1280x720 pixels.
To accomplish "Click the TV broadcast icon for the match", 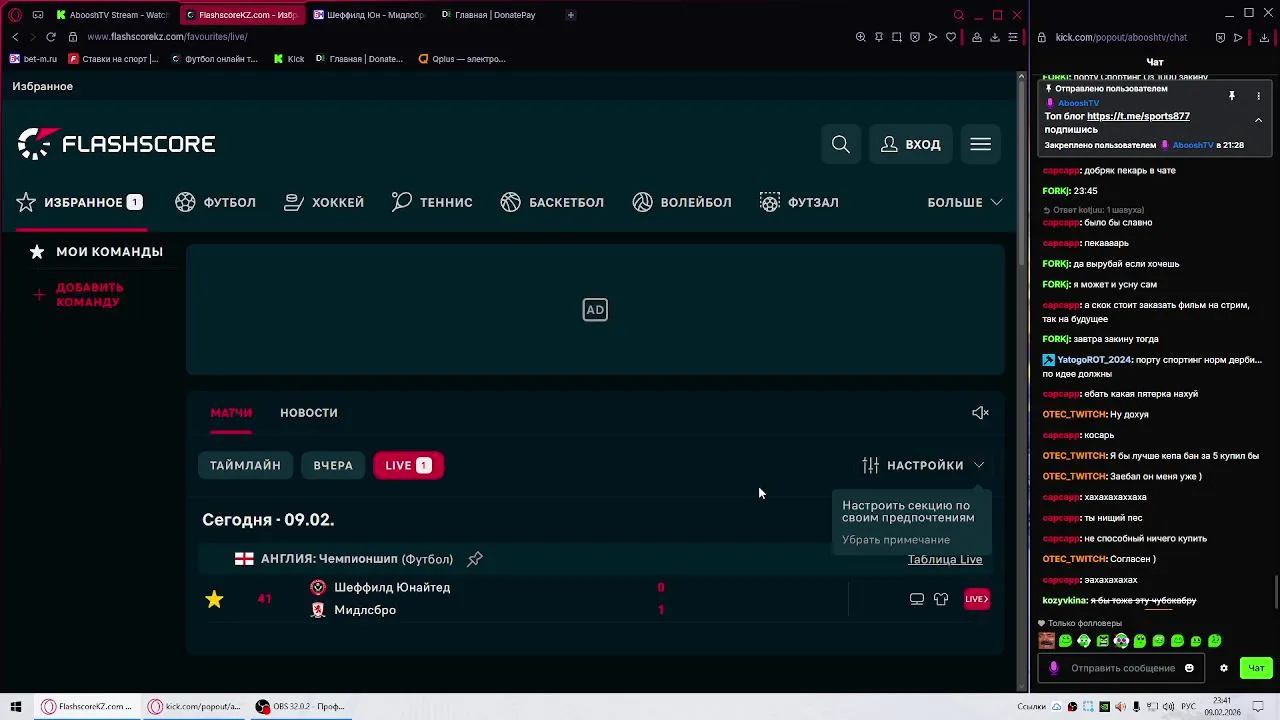I will 917,599.
